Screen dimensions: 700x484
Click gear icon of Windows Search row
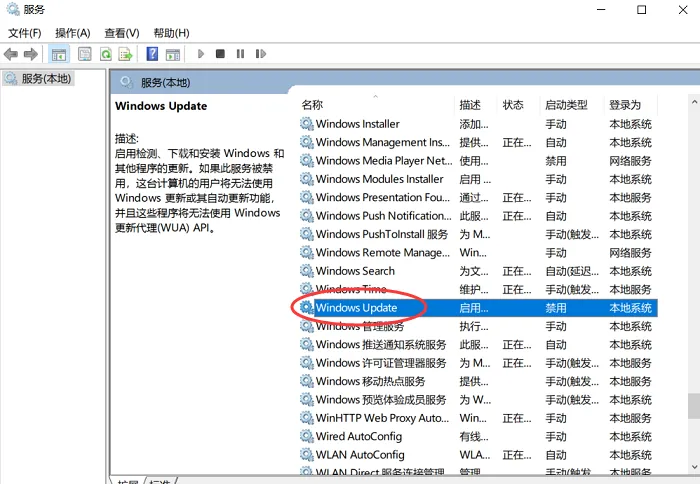[306, 271]
